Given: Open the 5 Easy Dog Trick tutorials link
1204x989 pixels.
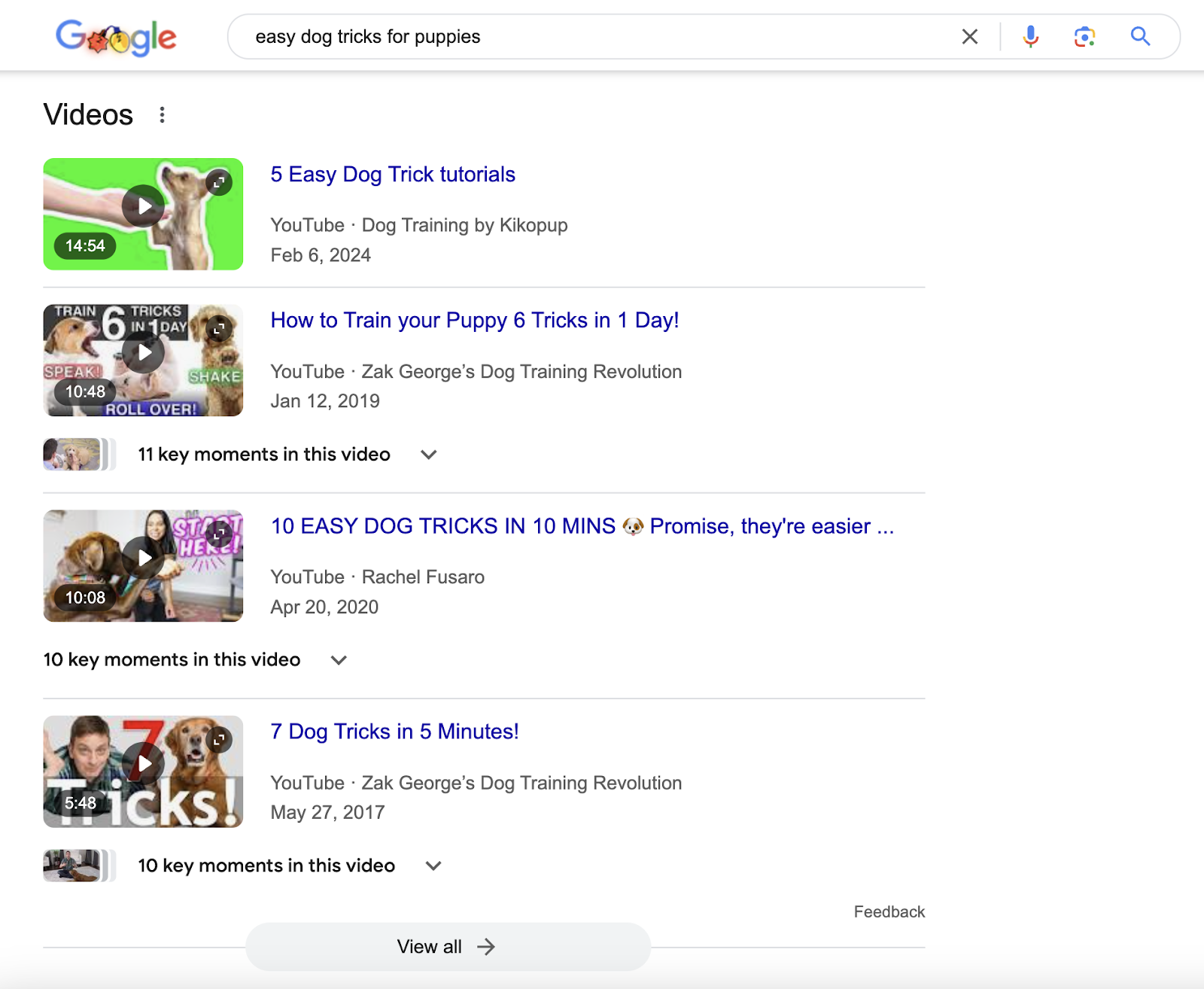Looking at the screenshot, I should [x=392, y=175].
